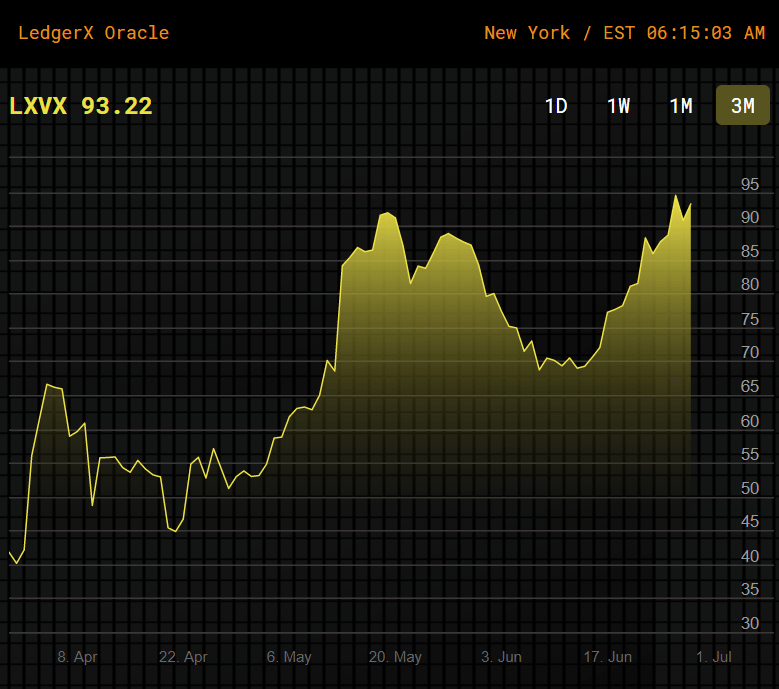This screenshot has width=779, height=689.
Task: Click the New York / EST clock
Action: [624, 33]
